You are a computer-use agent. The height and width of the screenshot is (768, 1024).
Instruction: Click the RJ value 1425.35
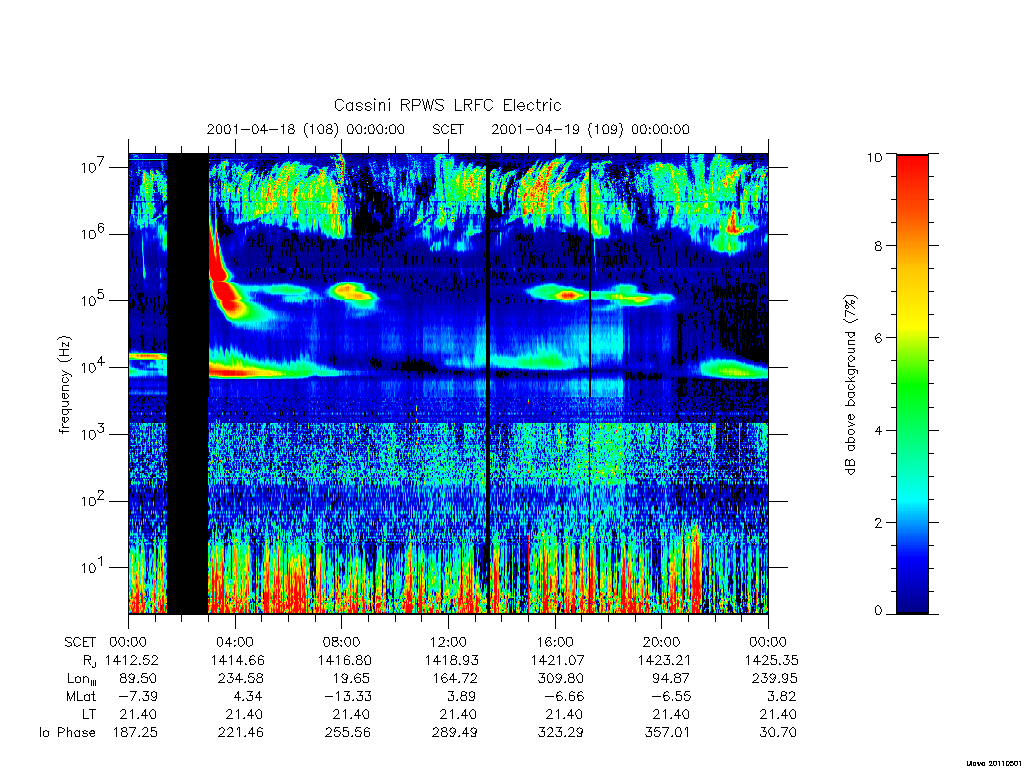(x=771, y=660)
